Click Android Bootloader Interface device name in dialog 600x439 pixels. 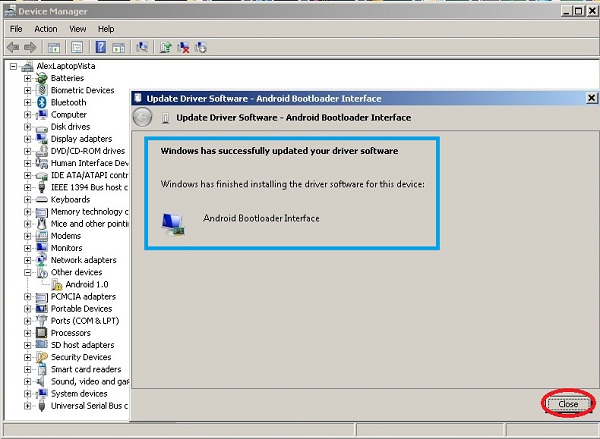coord(261,218)
